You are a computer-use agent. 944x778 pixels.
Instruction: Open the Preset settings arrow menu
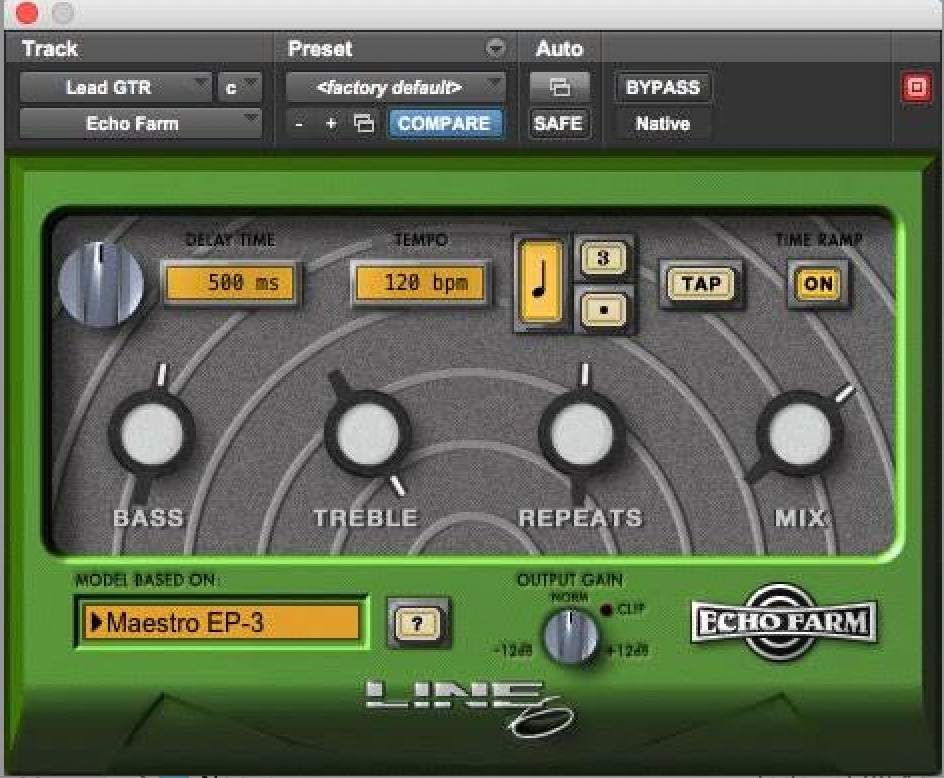point(495,48)
